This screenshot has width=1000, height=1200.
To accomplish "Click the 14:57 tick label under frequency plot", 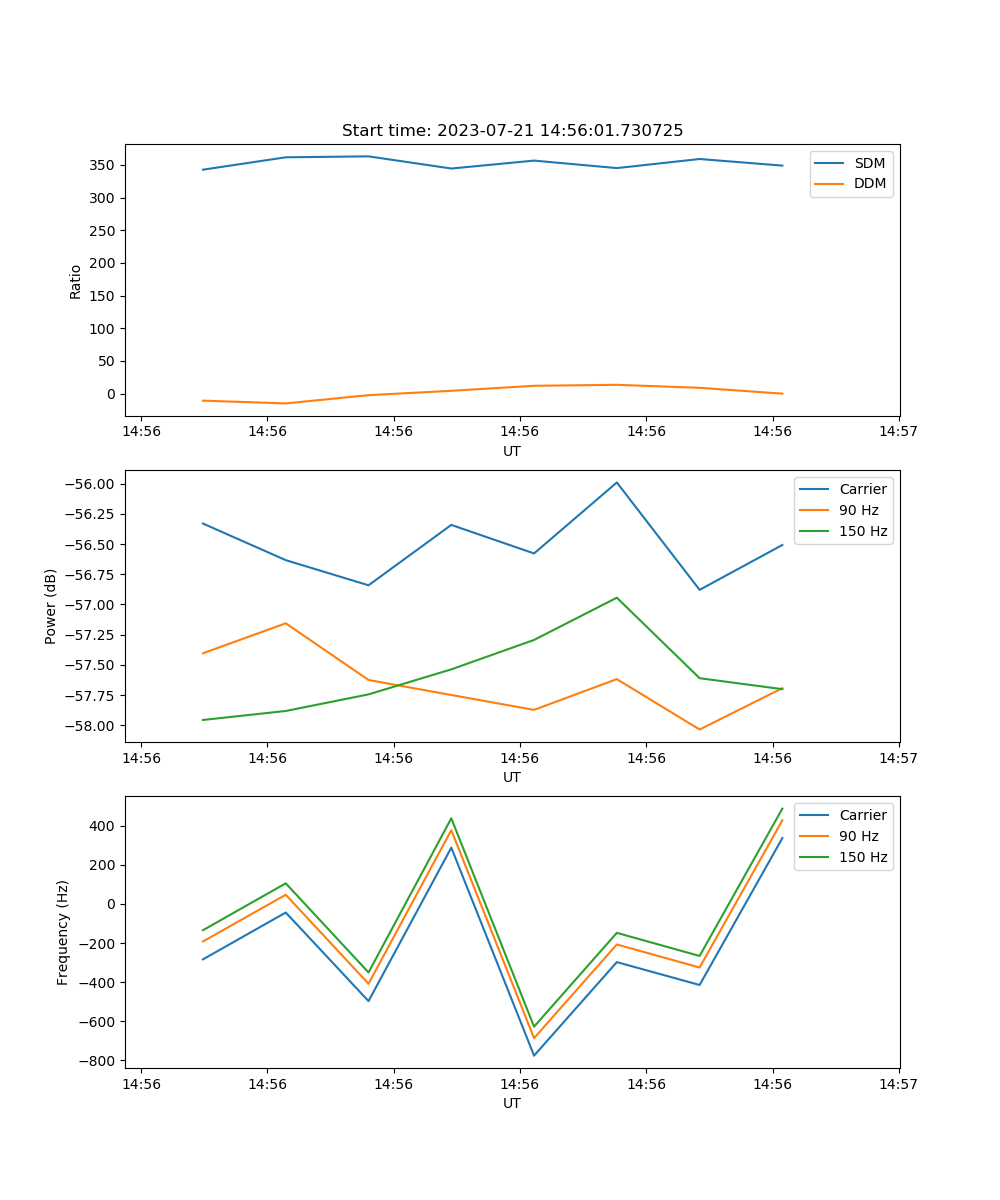I will click(898, 1083).
